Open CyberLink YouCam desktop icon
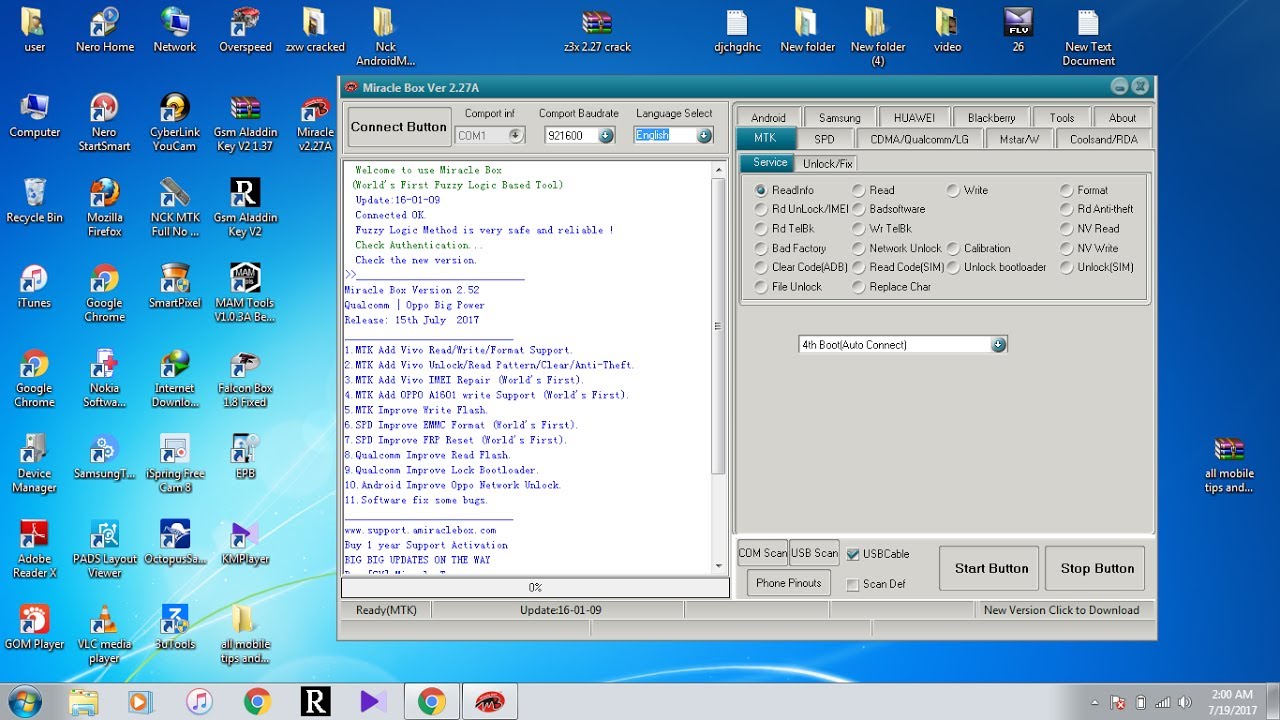Image resolution: width=1280 pixels, height=720 pixels. pos(174,123)
